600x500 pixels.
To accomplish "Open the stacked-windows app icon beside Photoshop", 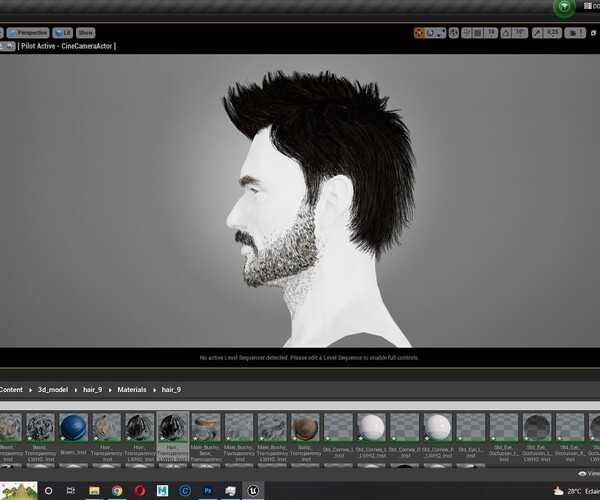I will (230, 491).
